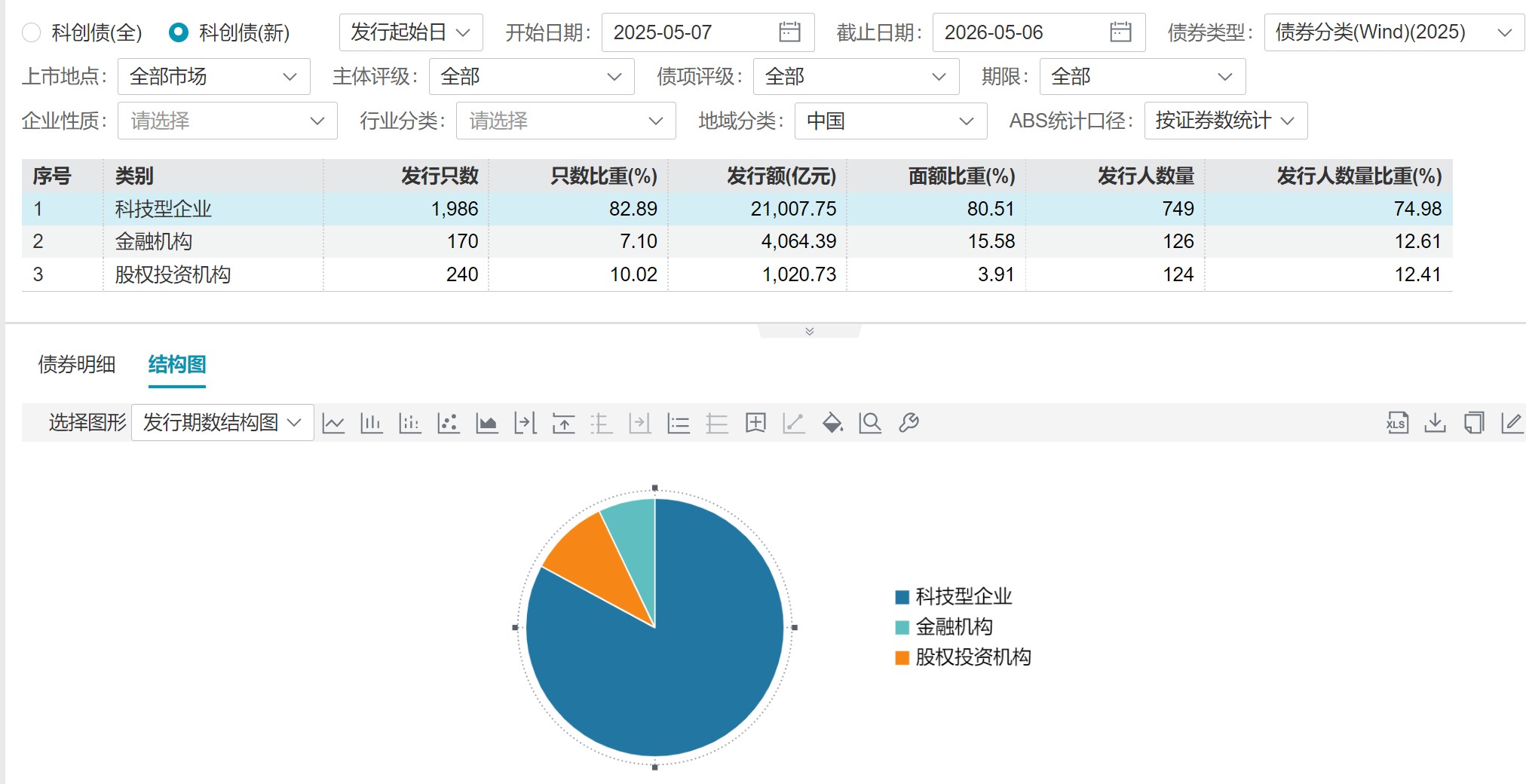
Task: Toggle the chart legend list icon
Action: click(x=679, y=423)
